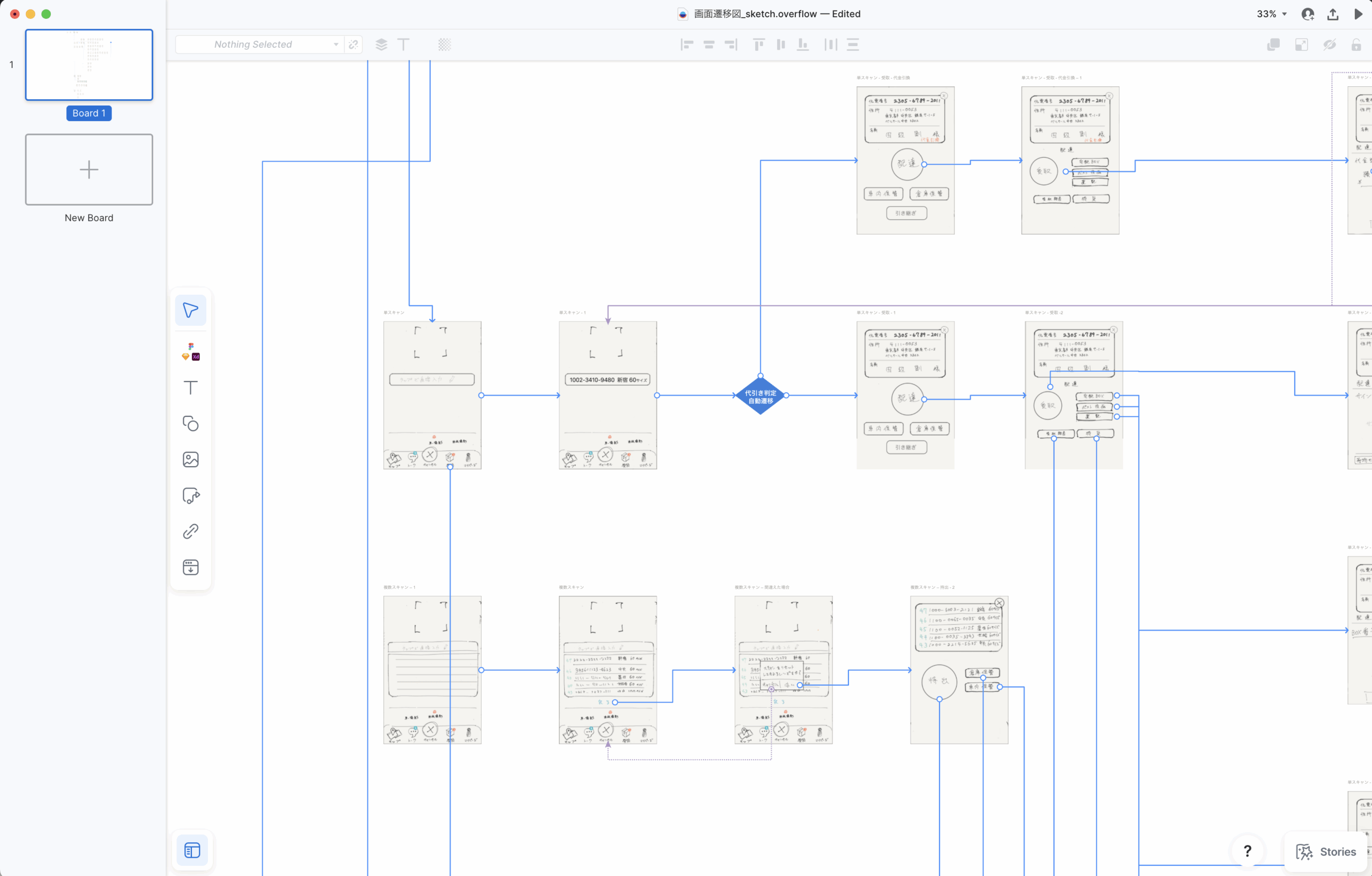Screen dimensions: 1372x876
Task: Open the design import tool
Action: click(190, 351)
